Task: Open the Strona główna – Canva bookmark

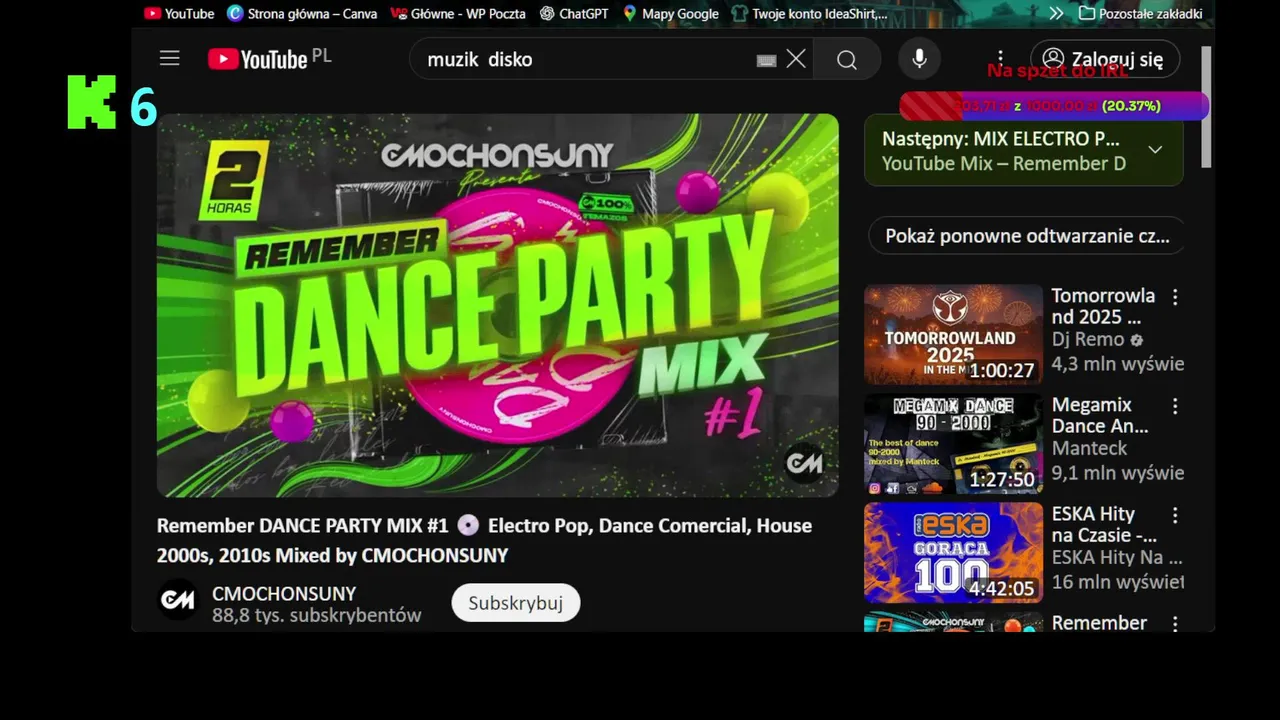Action: point(302,13)
